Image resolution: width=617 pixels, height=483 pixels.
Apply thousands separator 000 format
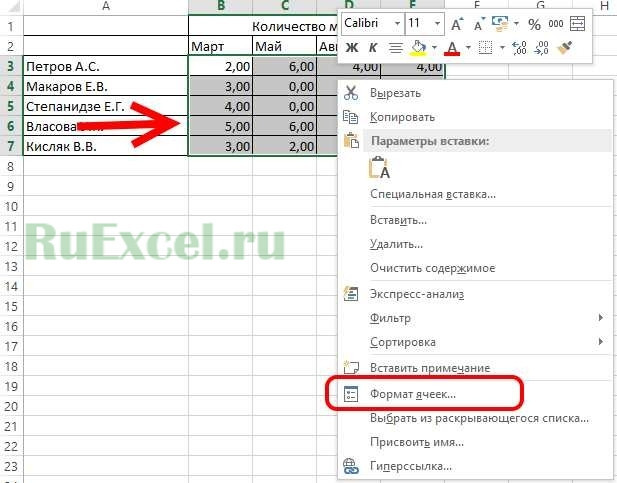tap(556, 24)
